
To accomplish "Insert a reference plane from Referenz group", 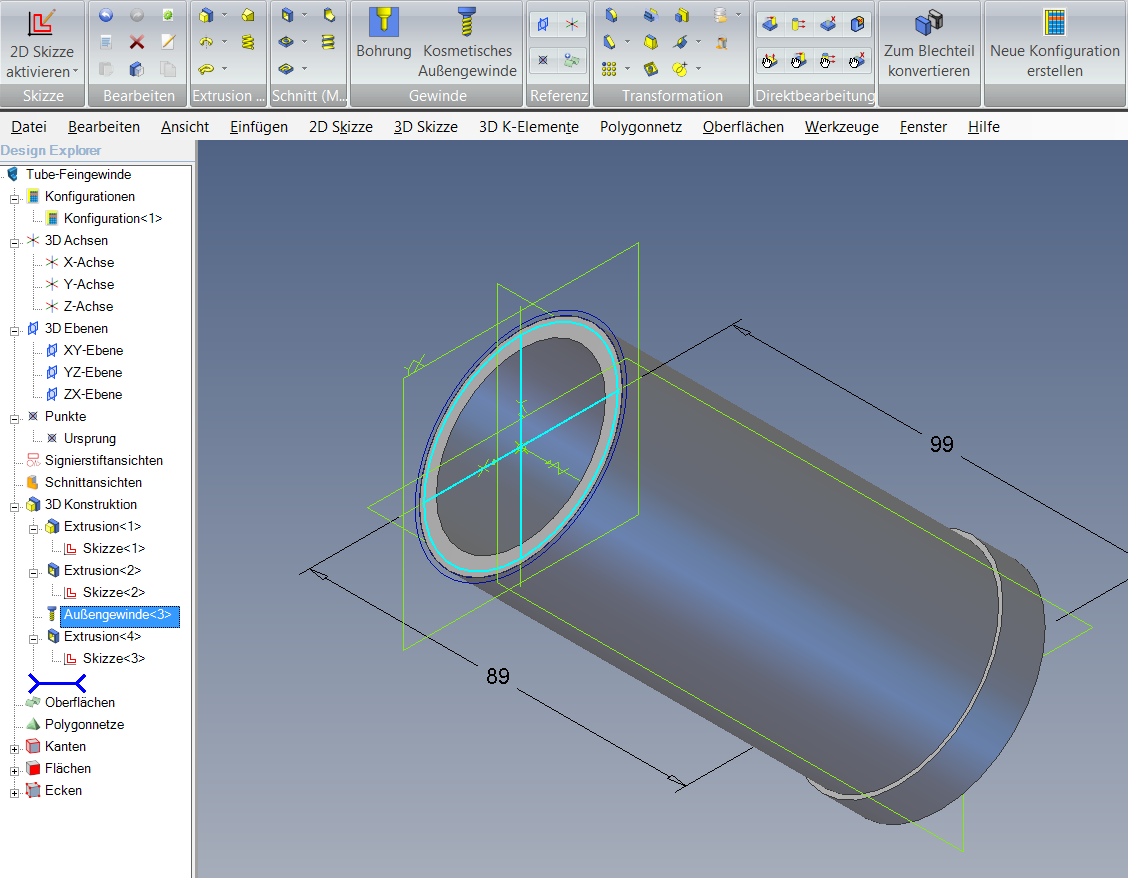I will click(x=543, y=24).
